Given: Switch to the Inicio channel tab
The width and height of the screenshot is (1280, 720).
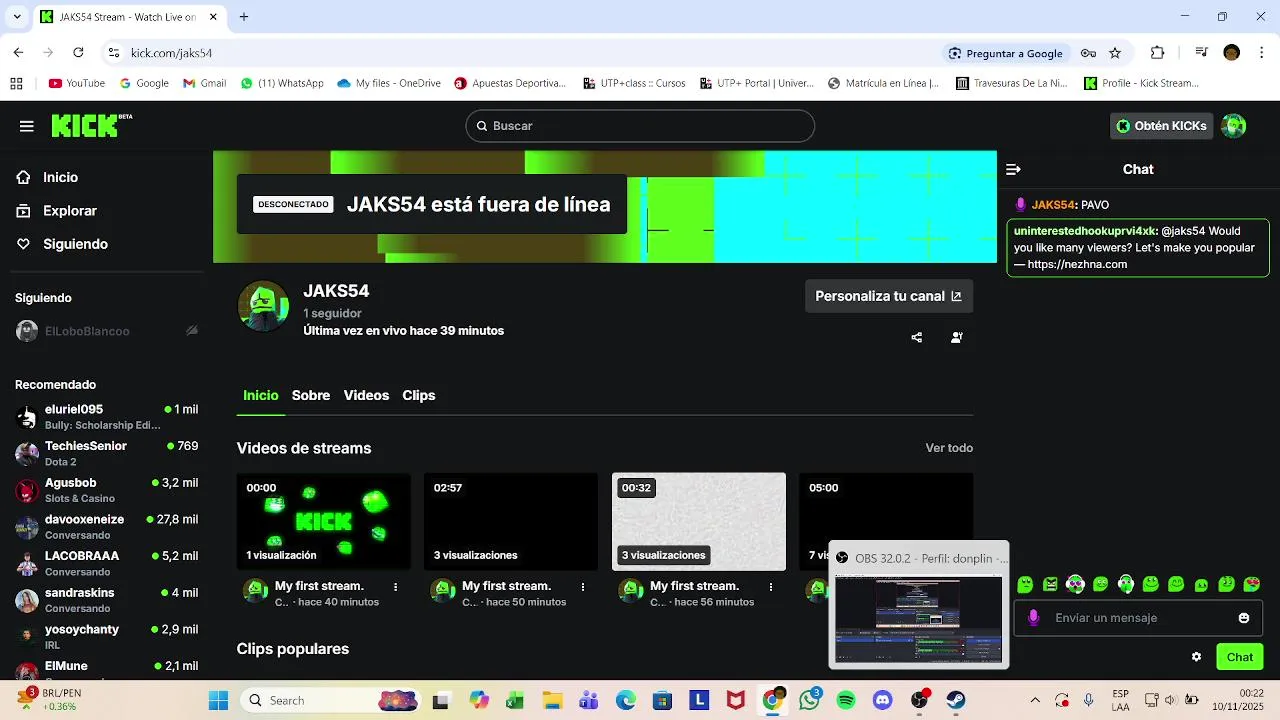Looking at the screenshot, I should pyautogui.click(x=261, y=396).
